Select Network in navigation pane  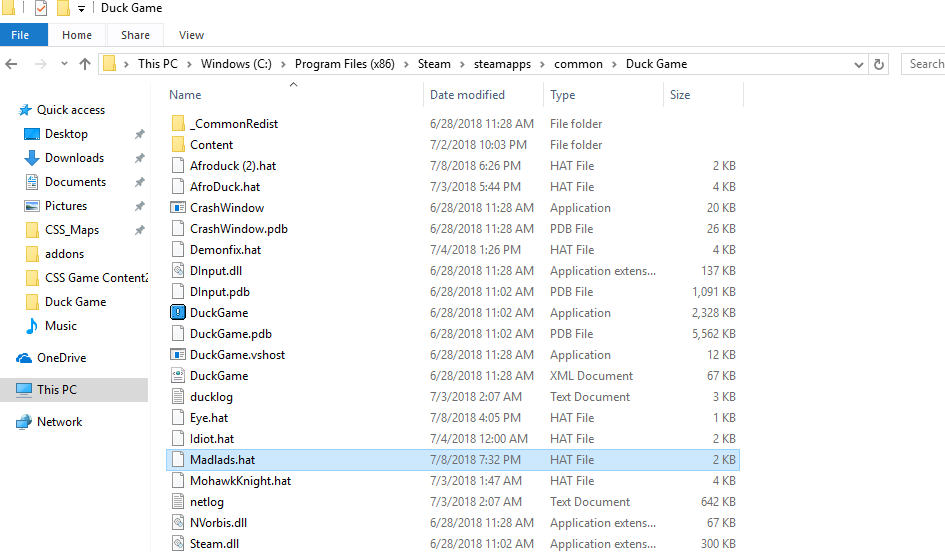coord(59,422)
